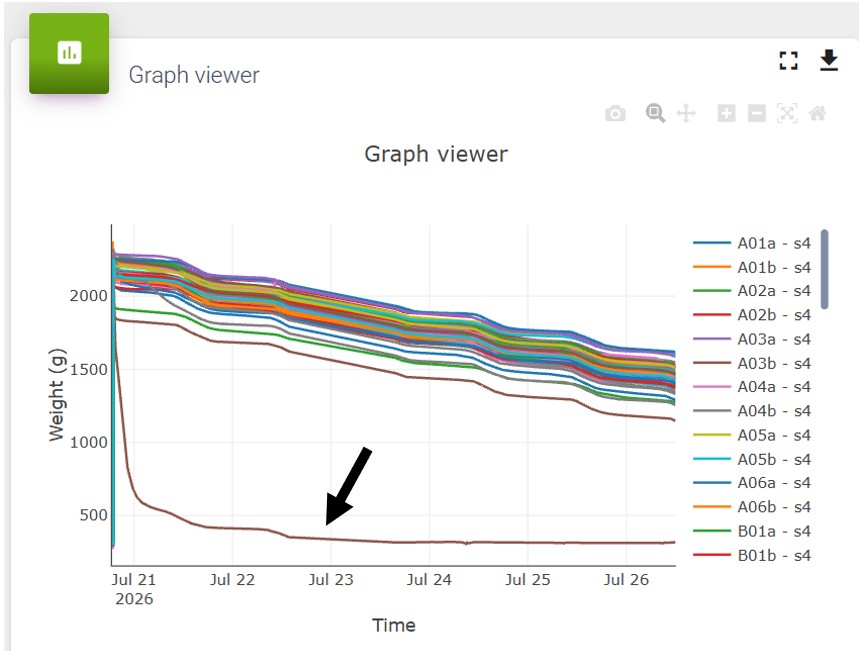Toggle the A04b - s4 series
Image resolution: width=860 pixels, height=651 pixels.
coord(752,411)
